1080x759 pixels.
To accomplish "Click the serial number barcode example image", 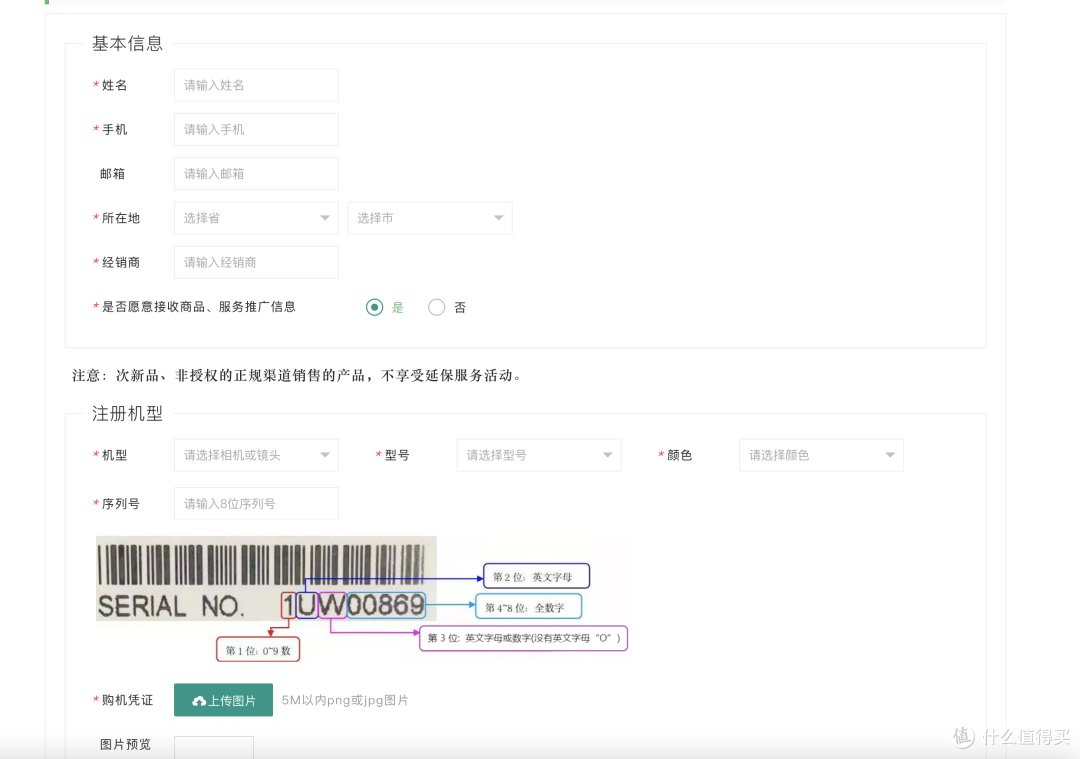I will tap(363, 599).
